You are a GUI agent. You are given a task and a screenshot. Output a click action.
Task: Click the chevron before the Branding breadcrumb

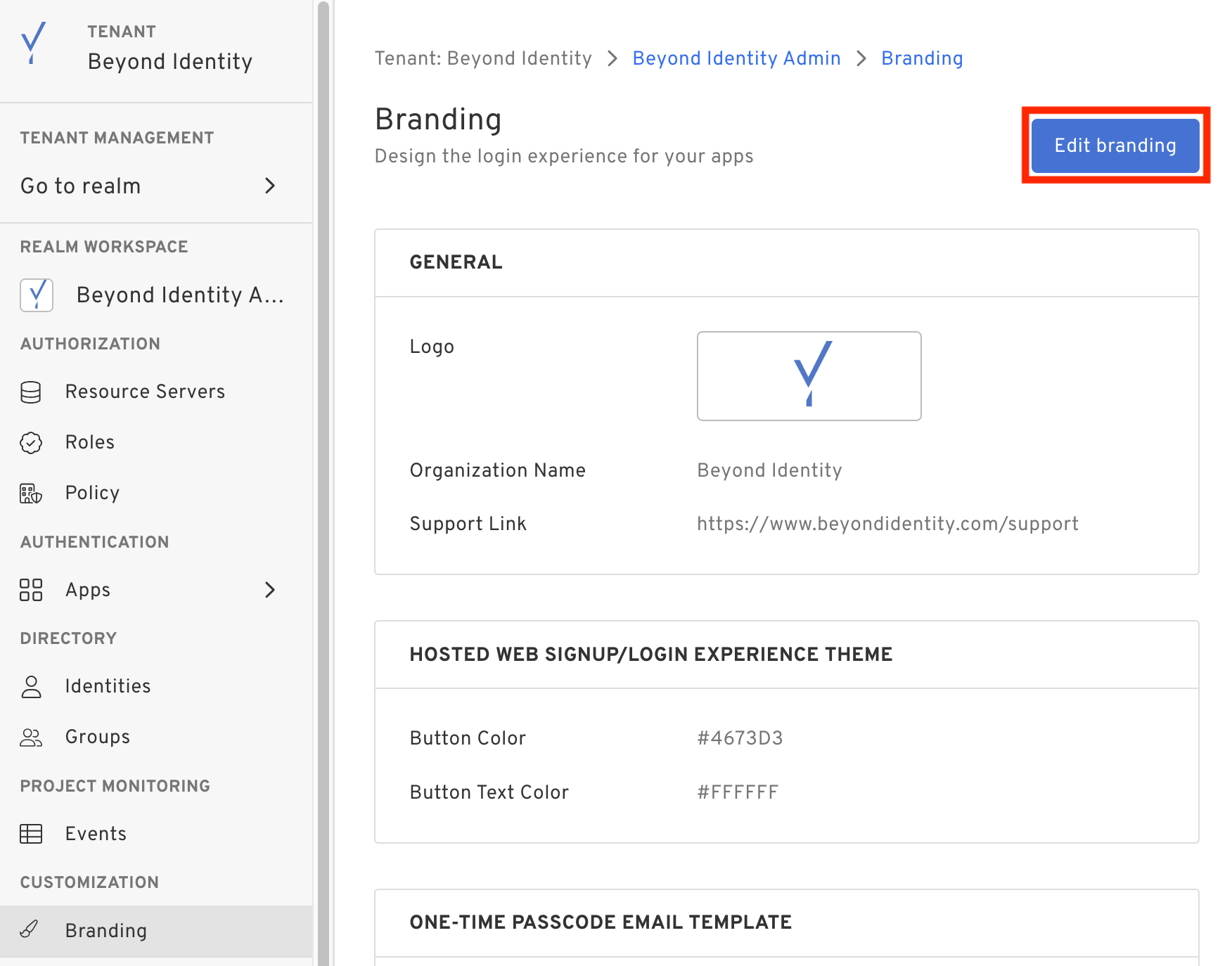[x=861, y=58]
